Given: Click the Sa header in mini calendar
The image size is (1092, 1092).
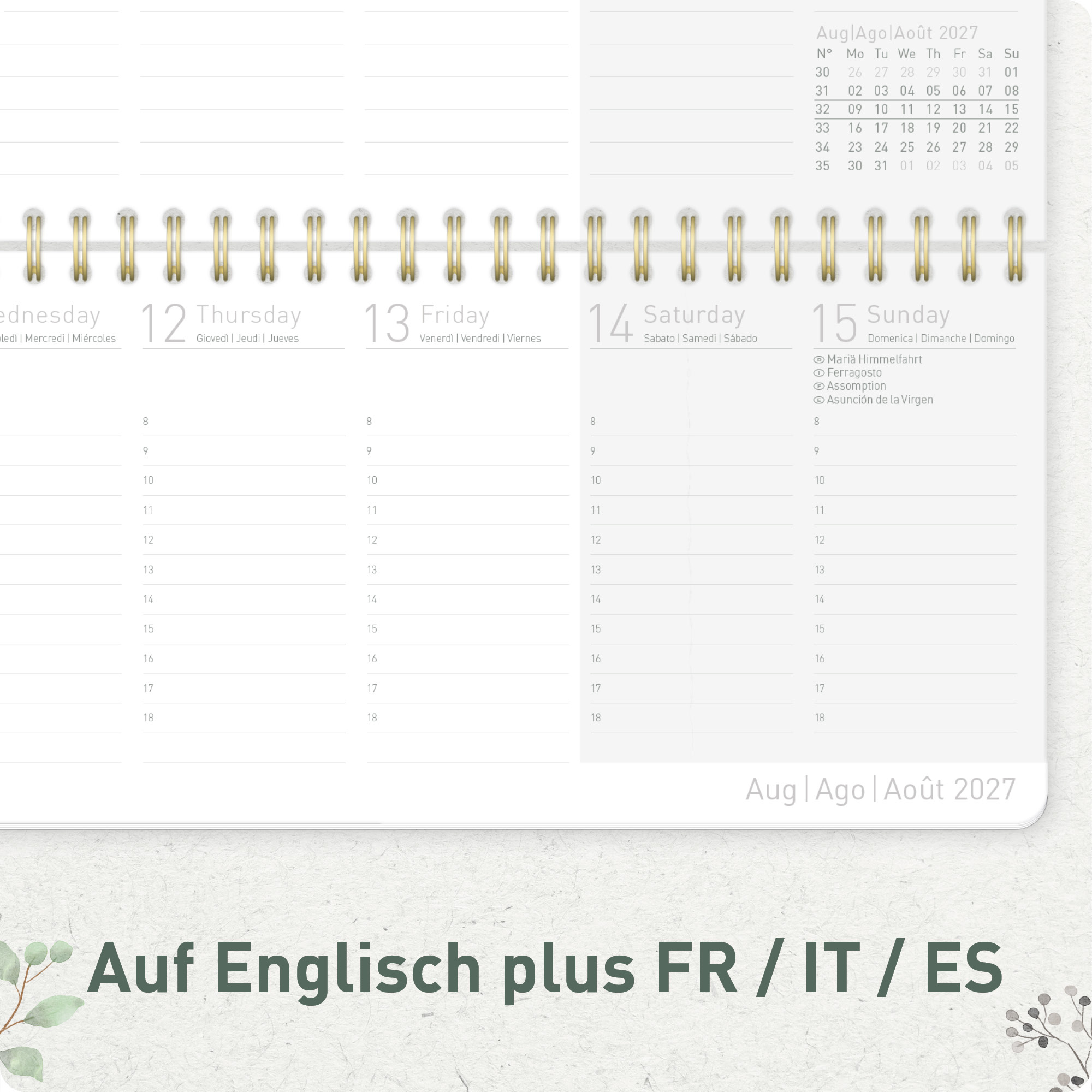Looking at the screenshot, I should pyautogui.click(x=985, y=54).
